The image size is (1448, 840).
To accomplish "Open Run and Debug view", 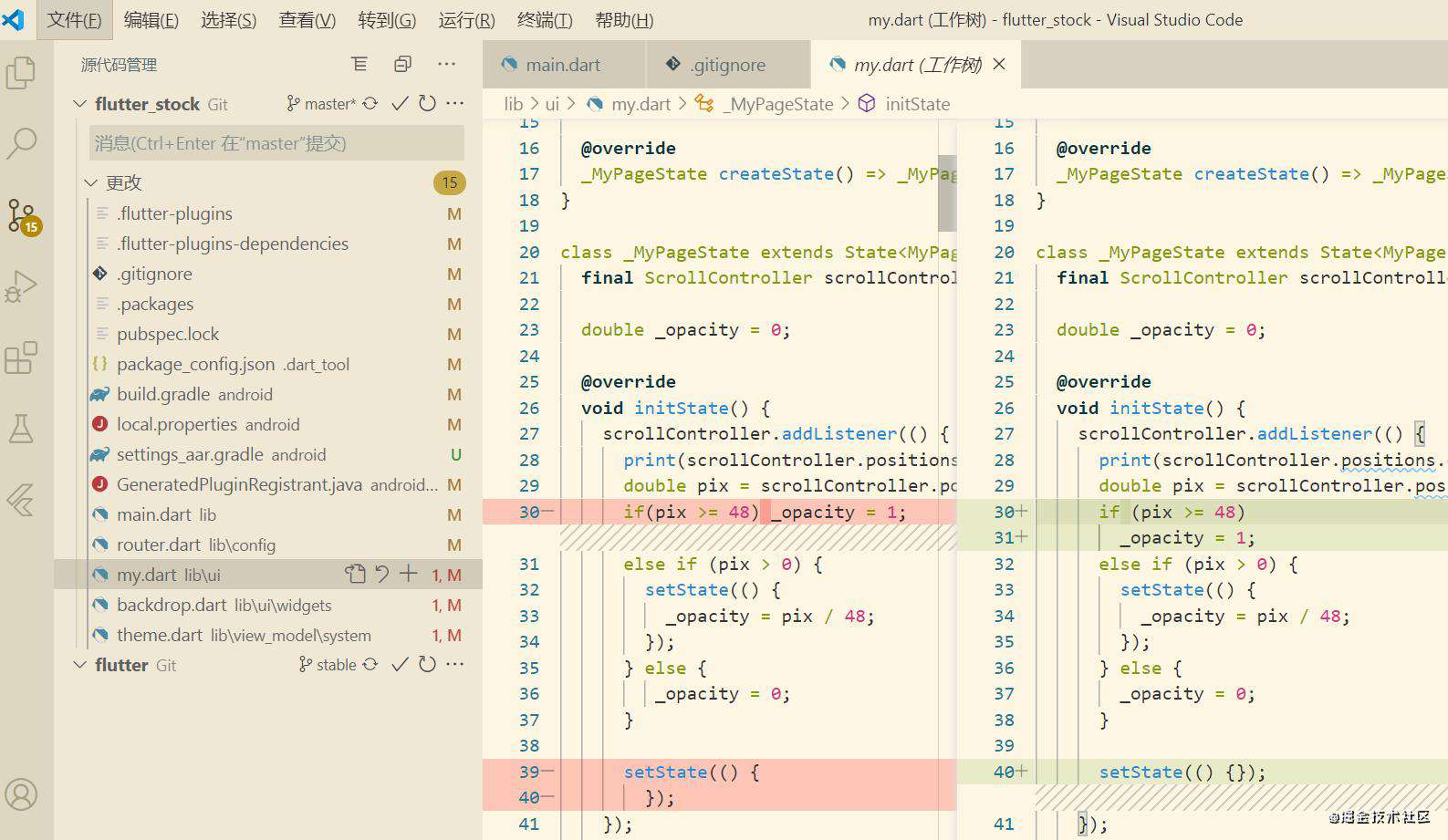I will tap(21, 286).
